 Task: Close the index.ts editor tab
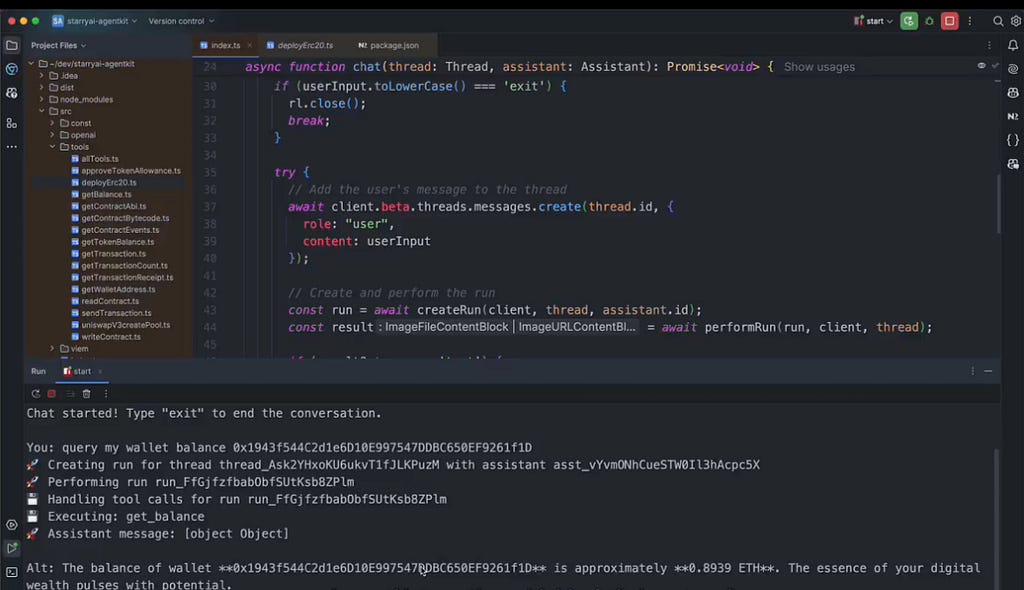point(249,45)
